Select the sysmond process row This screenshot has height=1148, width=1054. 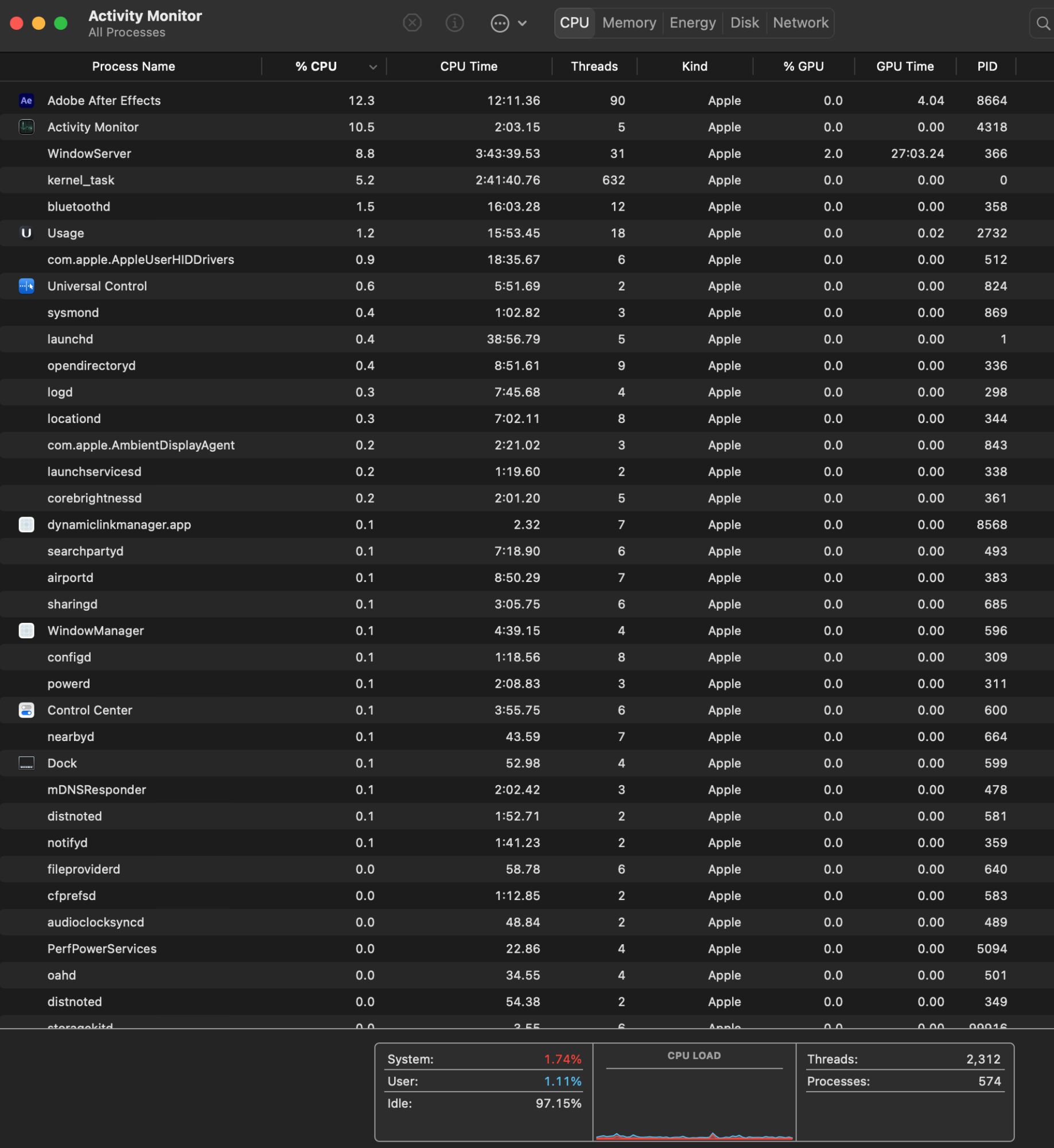[527, 313]
